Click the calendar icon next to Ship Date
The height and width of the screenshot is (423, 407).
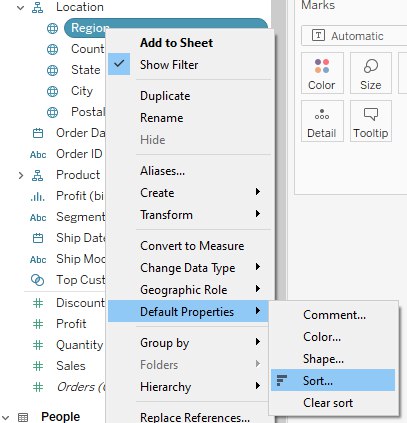click(x=38, y=238)
